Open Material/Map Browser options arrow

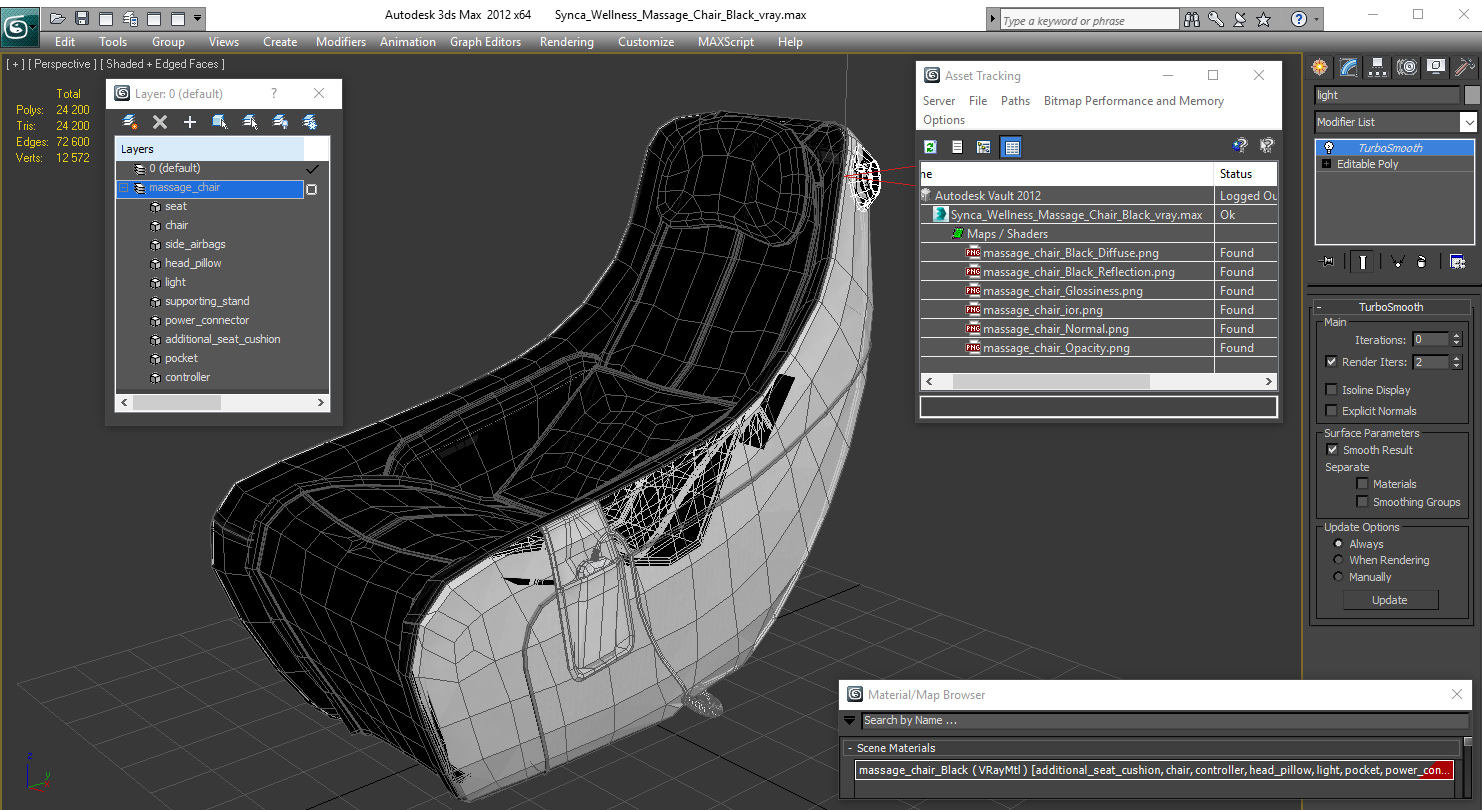(850, 720)
